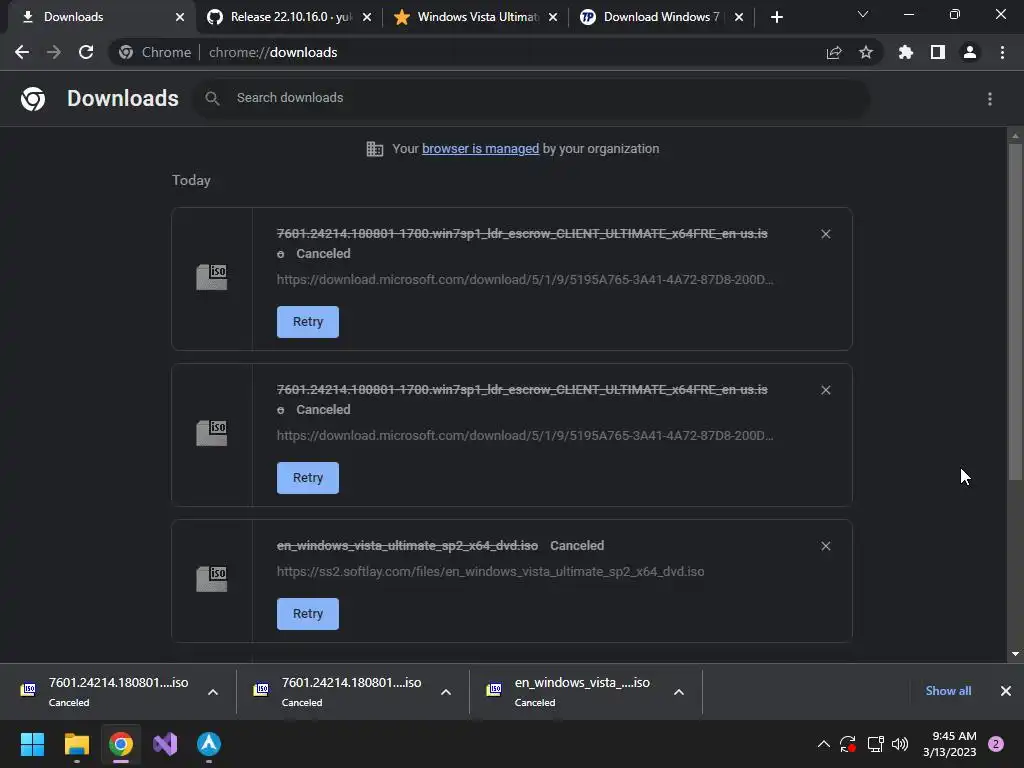Open the Windows Start menu
The width and height of the screenshot is (1024, 768).
33,744
